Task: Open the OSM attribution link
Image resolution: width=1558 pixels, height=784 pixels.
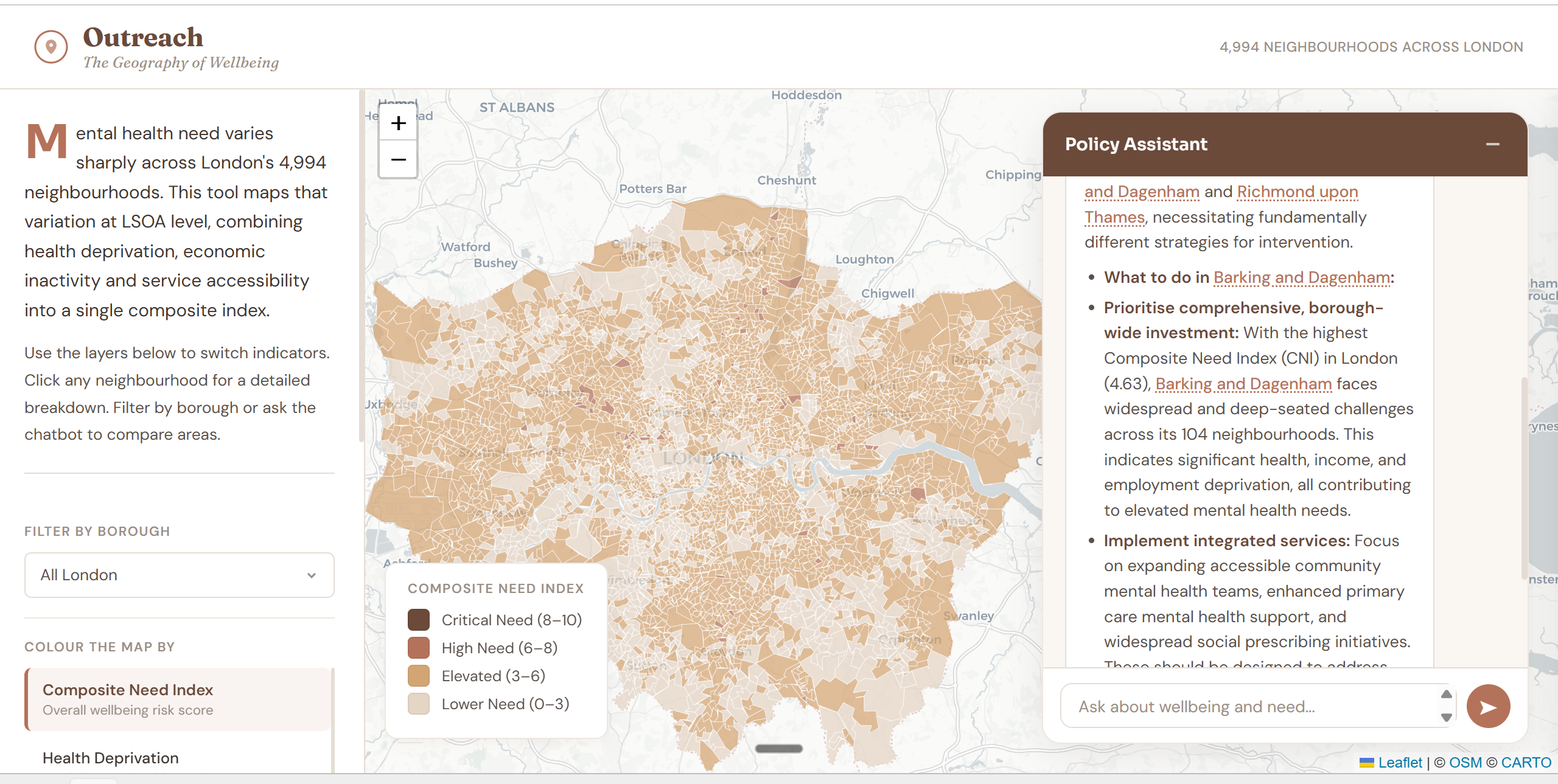Action: coord(1465,763)
